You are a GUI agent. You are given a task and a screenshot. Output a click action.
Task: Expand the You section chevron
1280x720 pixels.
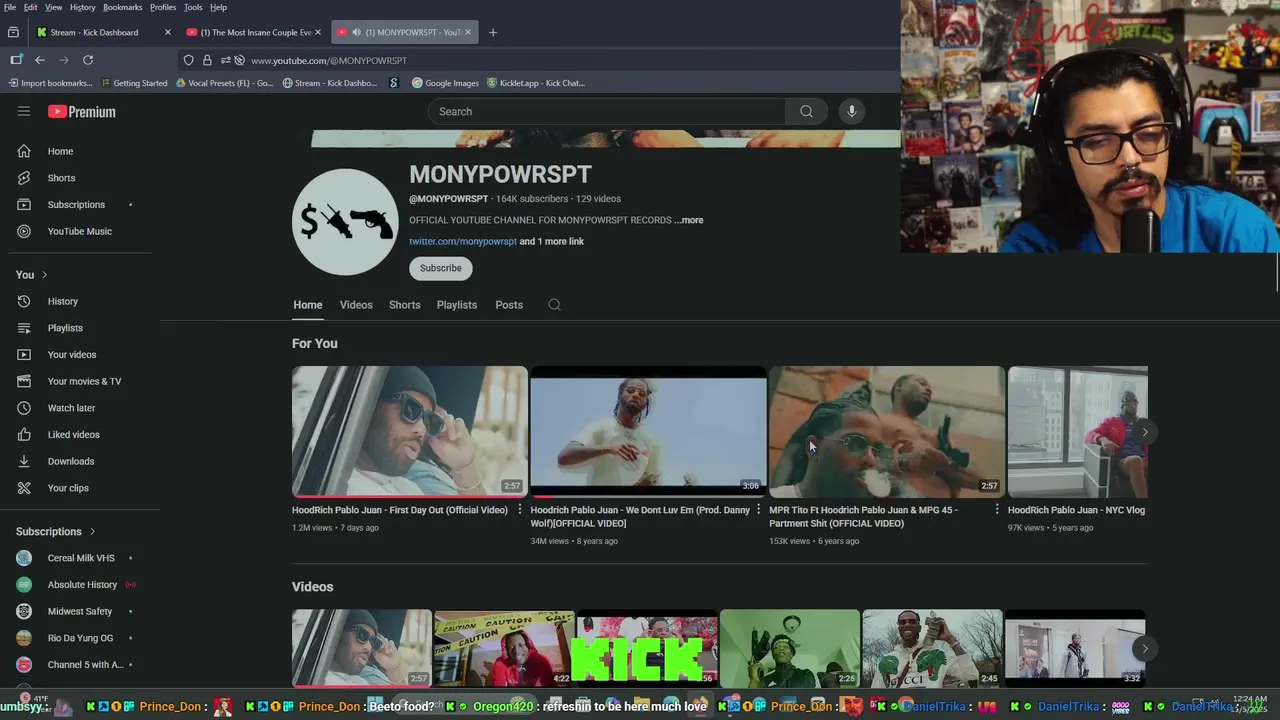(x=44, y=275)
